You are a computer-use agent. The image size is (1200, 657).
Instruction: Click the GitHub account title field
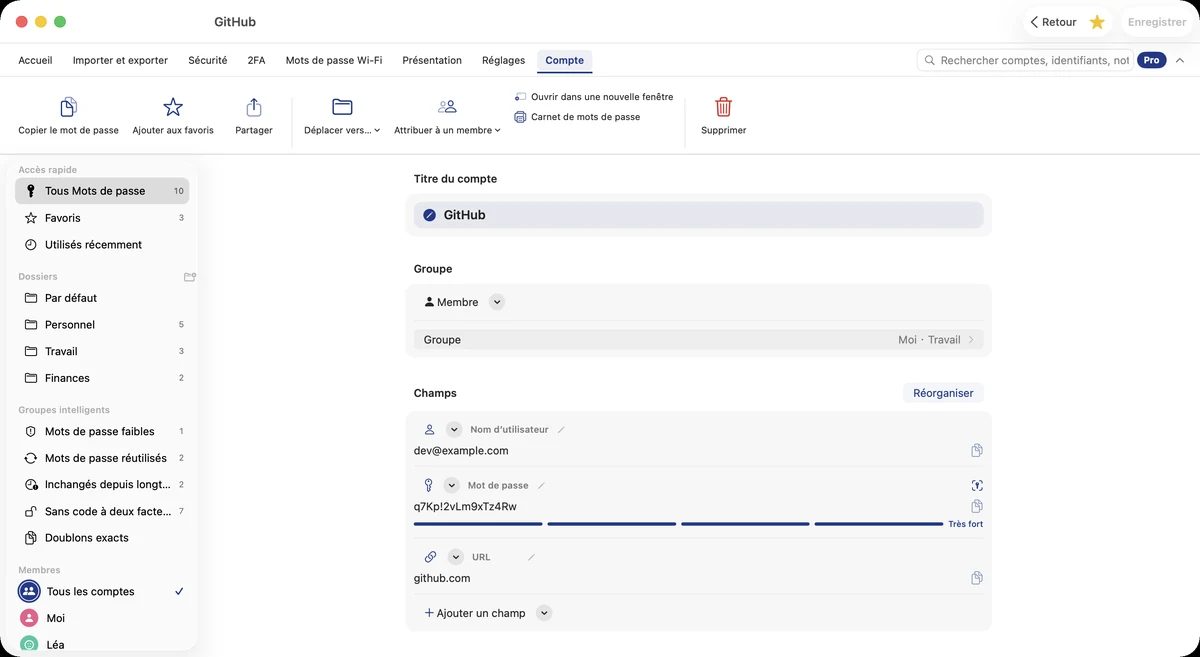pos(698,215)
